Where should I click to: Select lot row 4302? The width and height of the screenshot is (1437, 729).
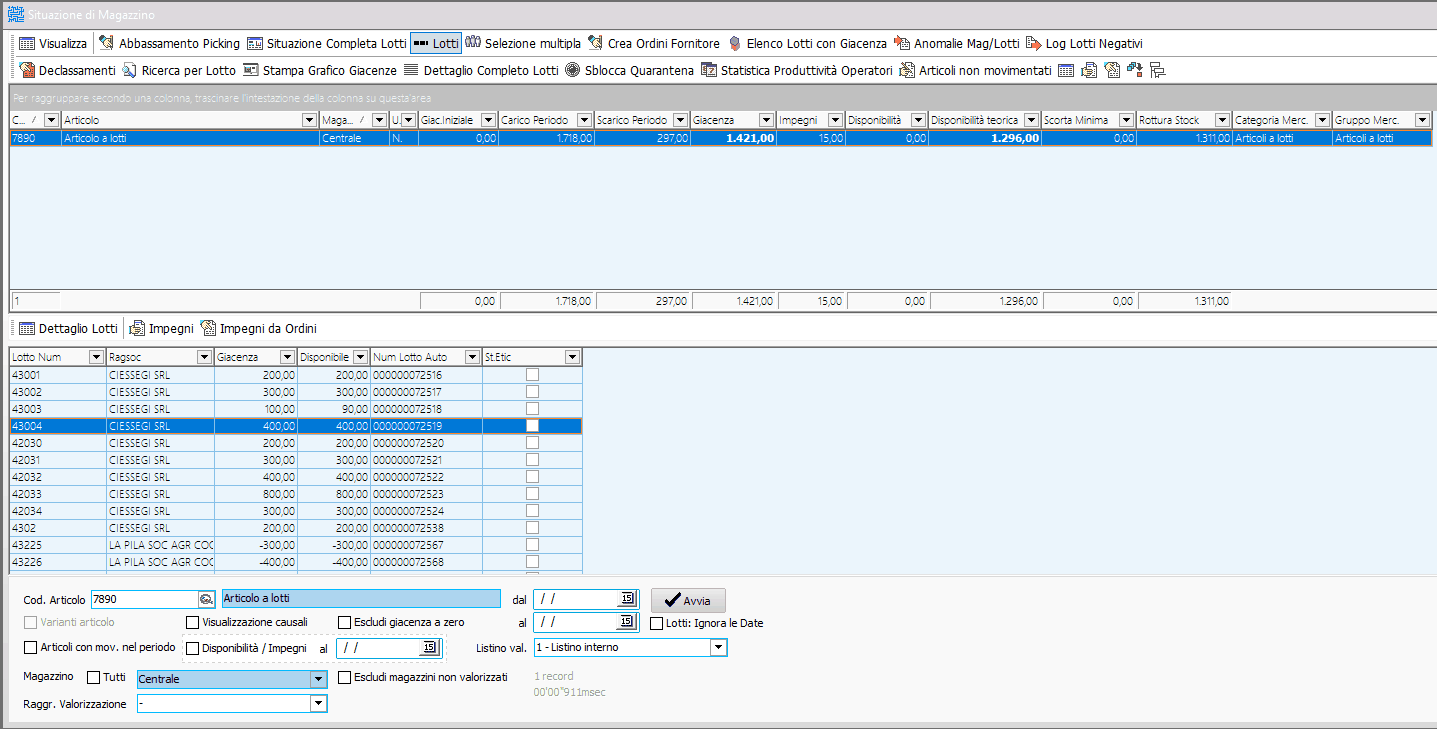pyautogui.click(x=296, y=527)
